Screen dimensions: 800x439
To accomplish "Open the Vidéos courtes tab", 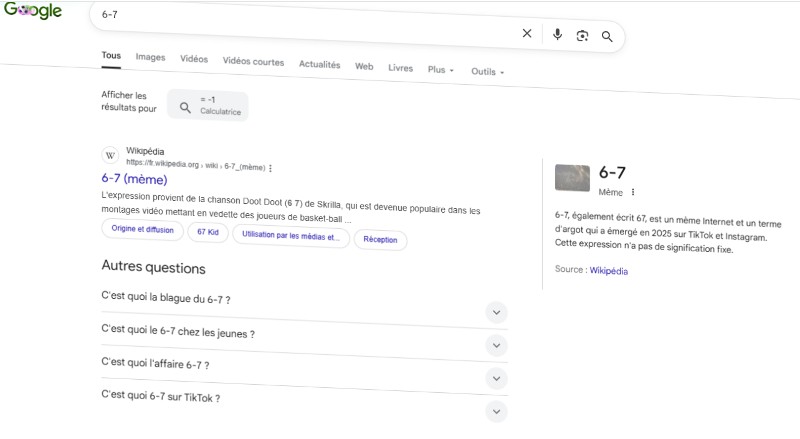I will (253, 61).
